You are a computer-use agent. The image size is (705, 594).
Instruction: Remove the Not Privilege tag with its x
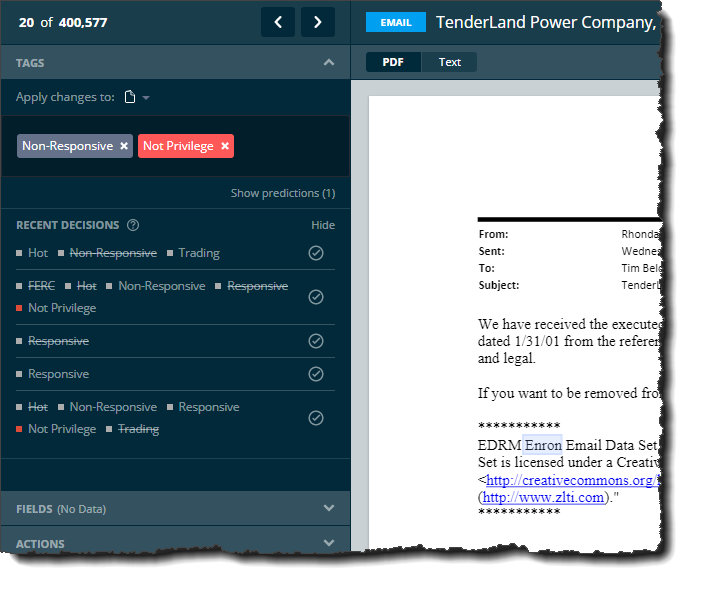[x=225, y=146]
